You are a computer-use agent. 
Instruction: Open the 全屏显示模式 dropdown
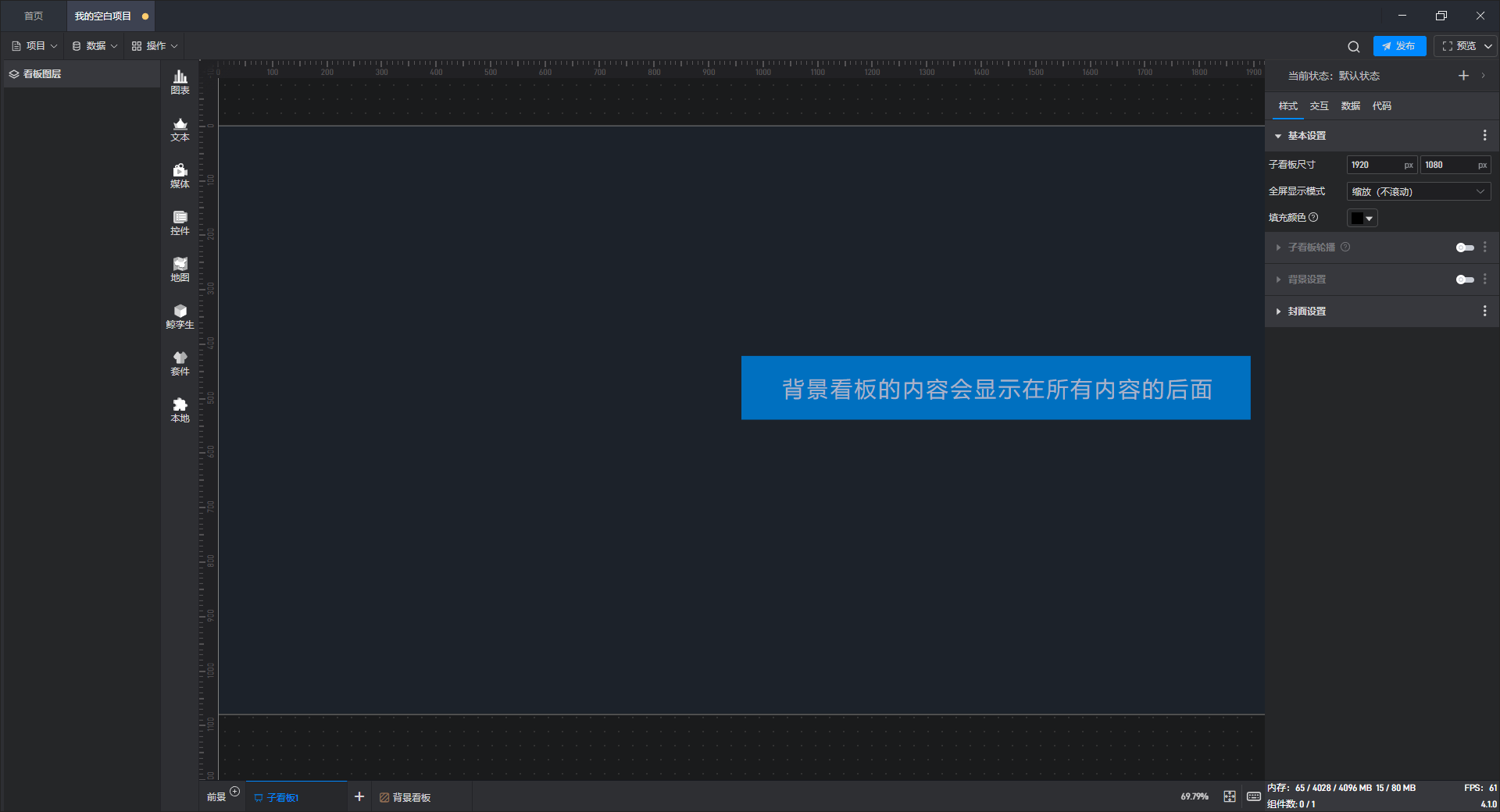point(1419,191)
